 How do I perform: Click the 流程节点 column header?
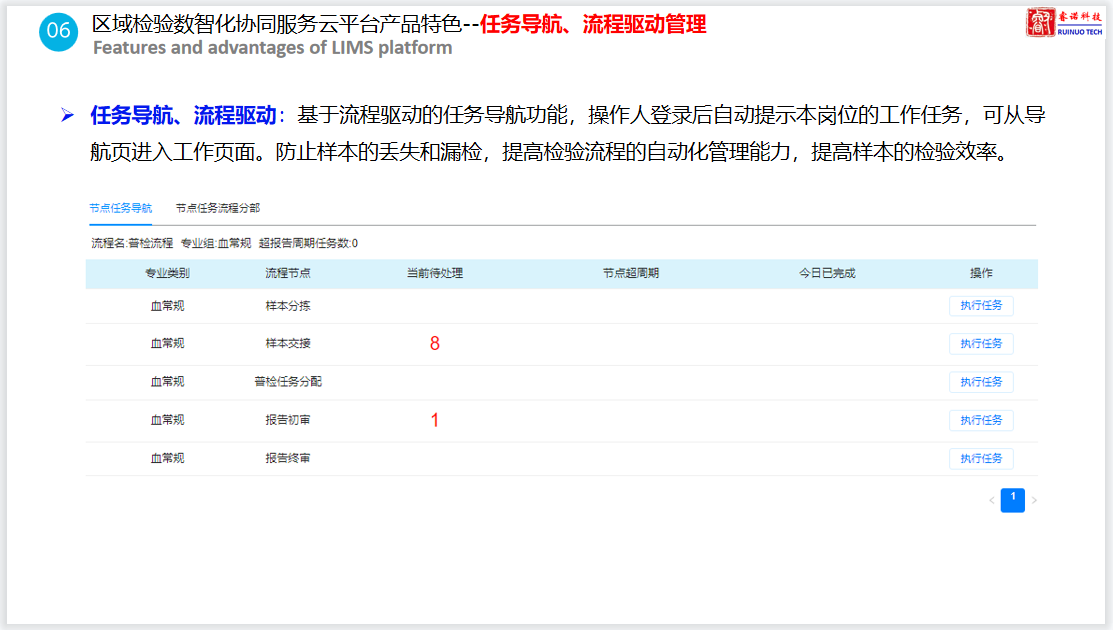287,273
